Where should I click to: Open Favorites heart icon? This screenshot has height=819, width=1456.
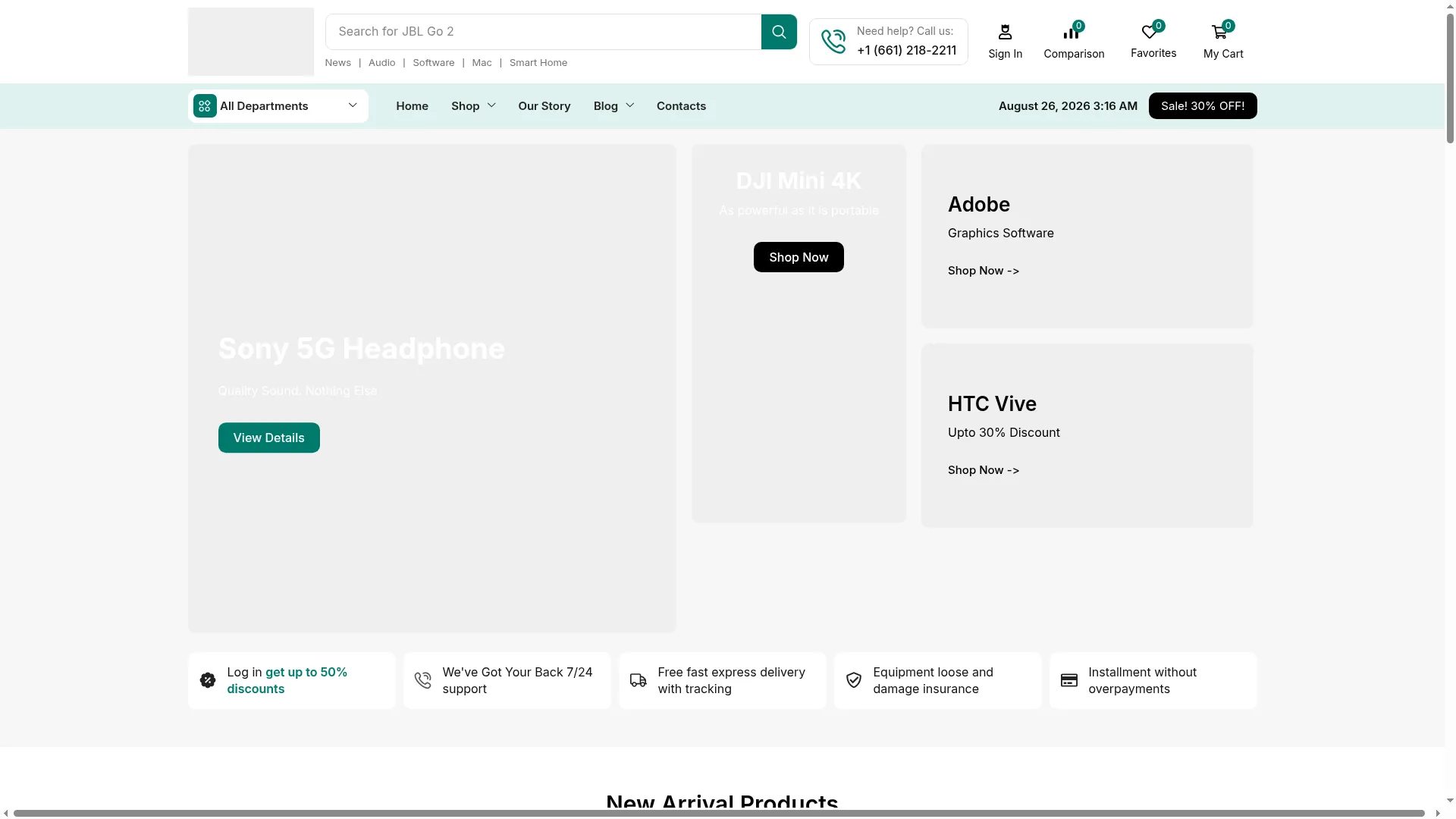click(1150, 32)
